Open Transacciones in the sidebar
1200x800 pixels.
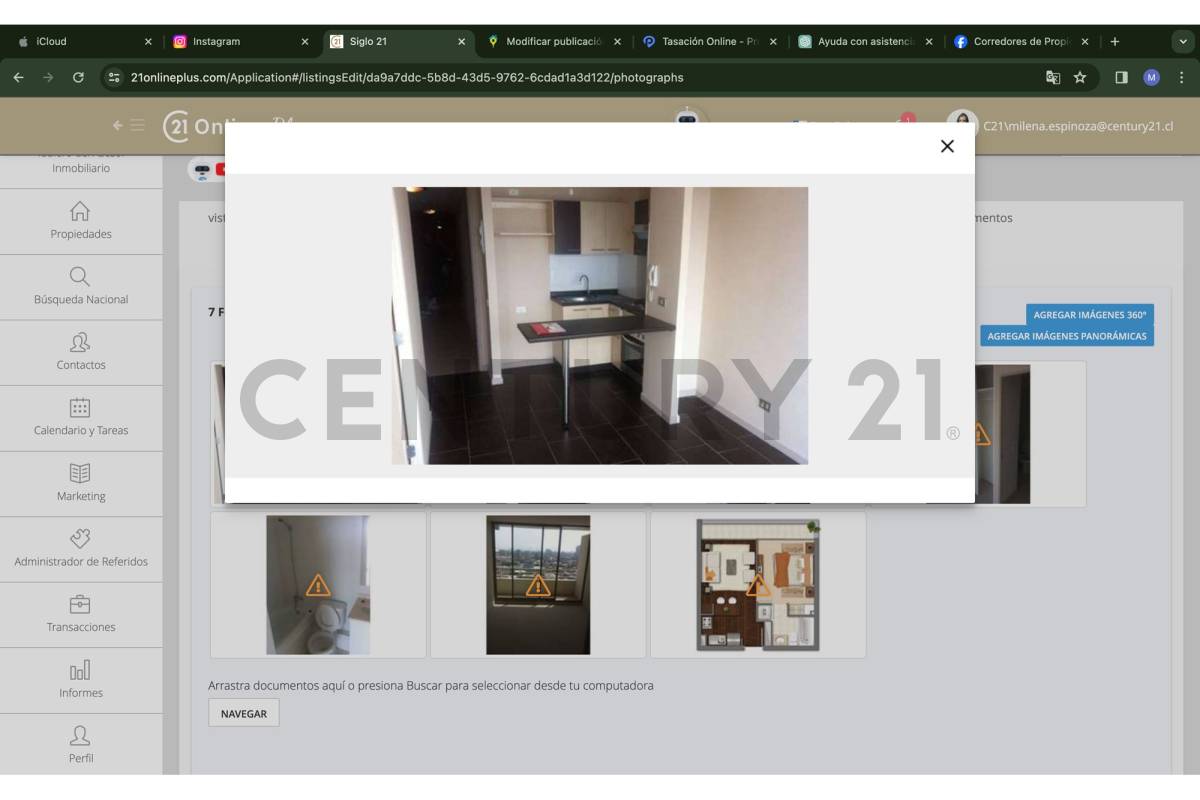[x=81, y=614]
